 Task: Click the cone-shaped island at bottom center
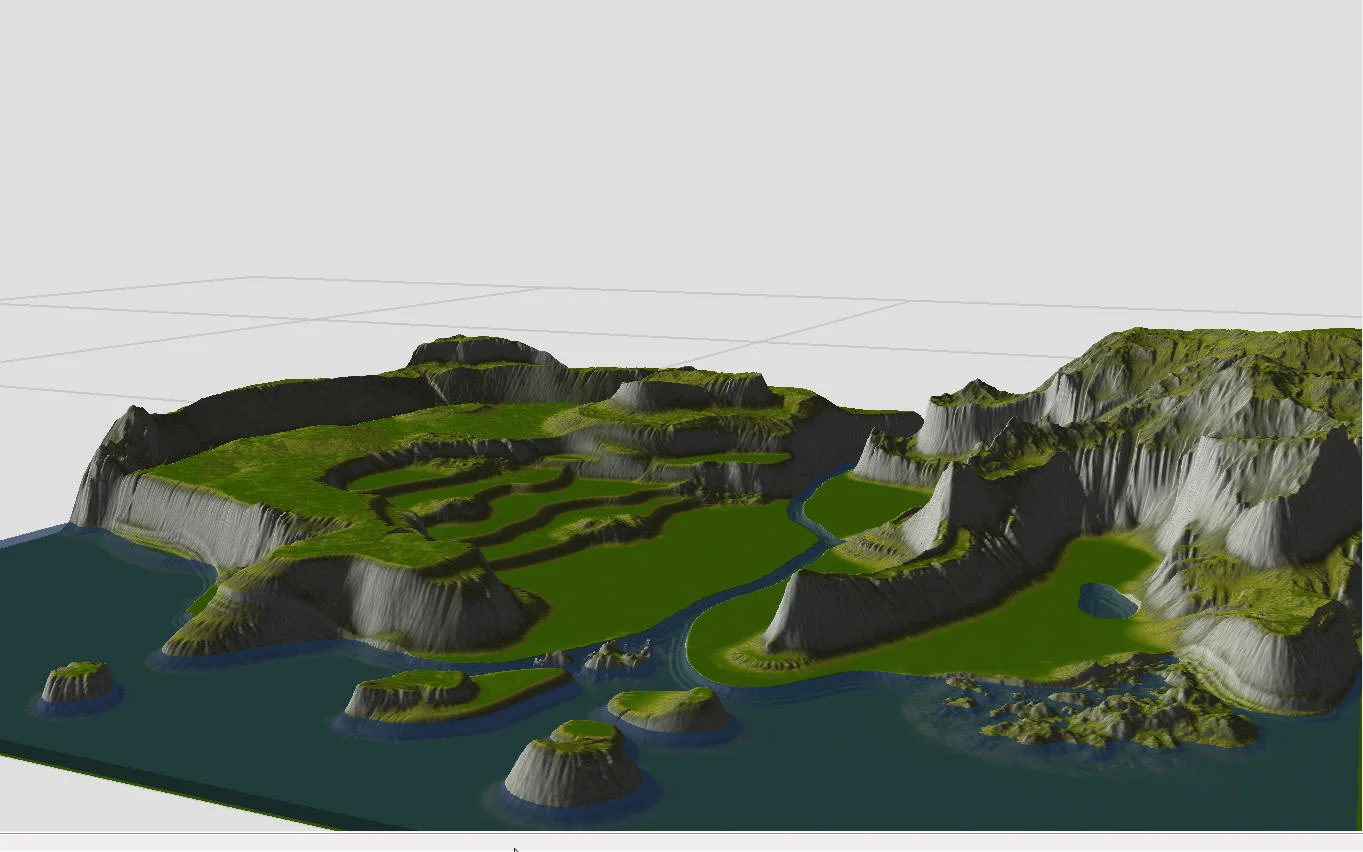pos(574,764)
